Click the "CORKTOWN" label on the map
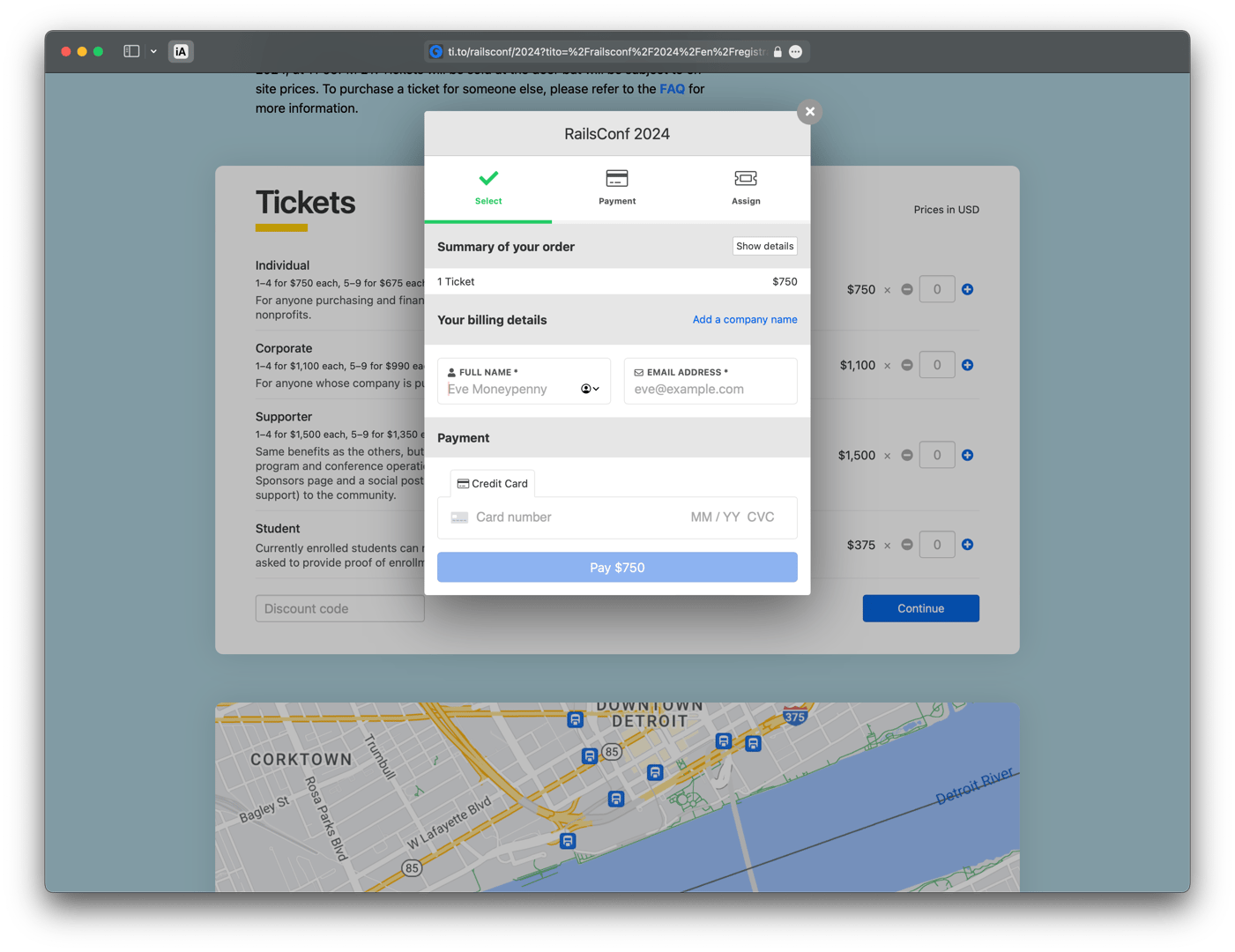This screenshot has width=1235, height=952. [301, 759]
